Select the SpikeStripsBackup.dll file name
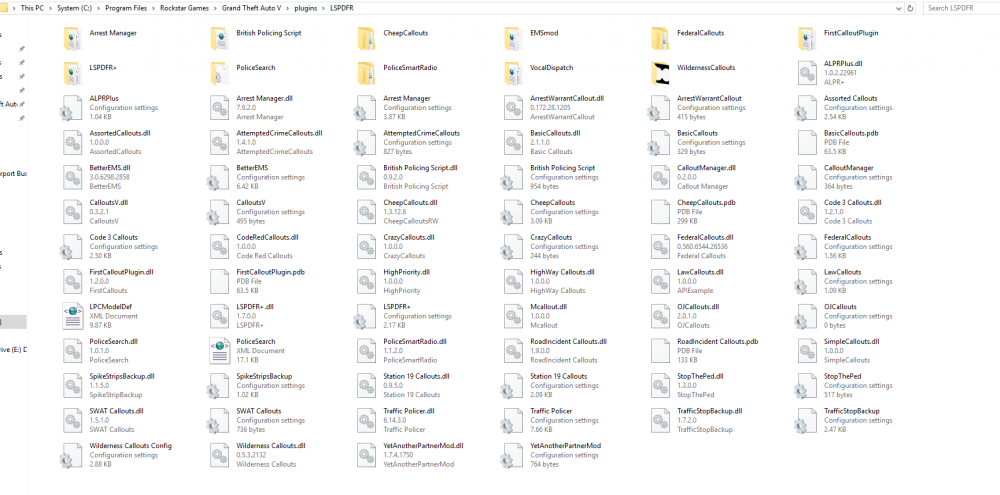Image resolution: width=1000 pixels, height=495 pixels. [122, 376]
